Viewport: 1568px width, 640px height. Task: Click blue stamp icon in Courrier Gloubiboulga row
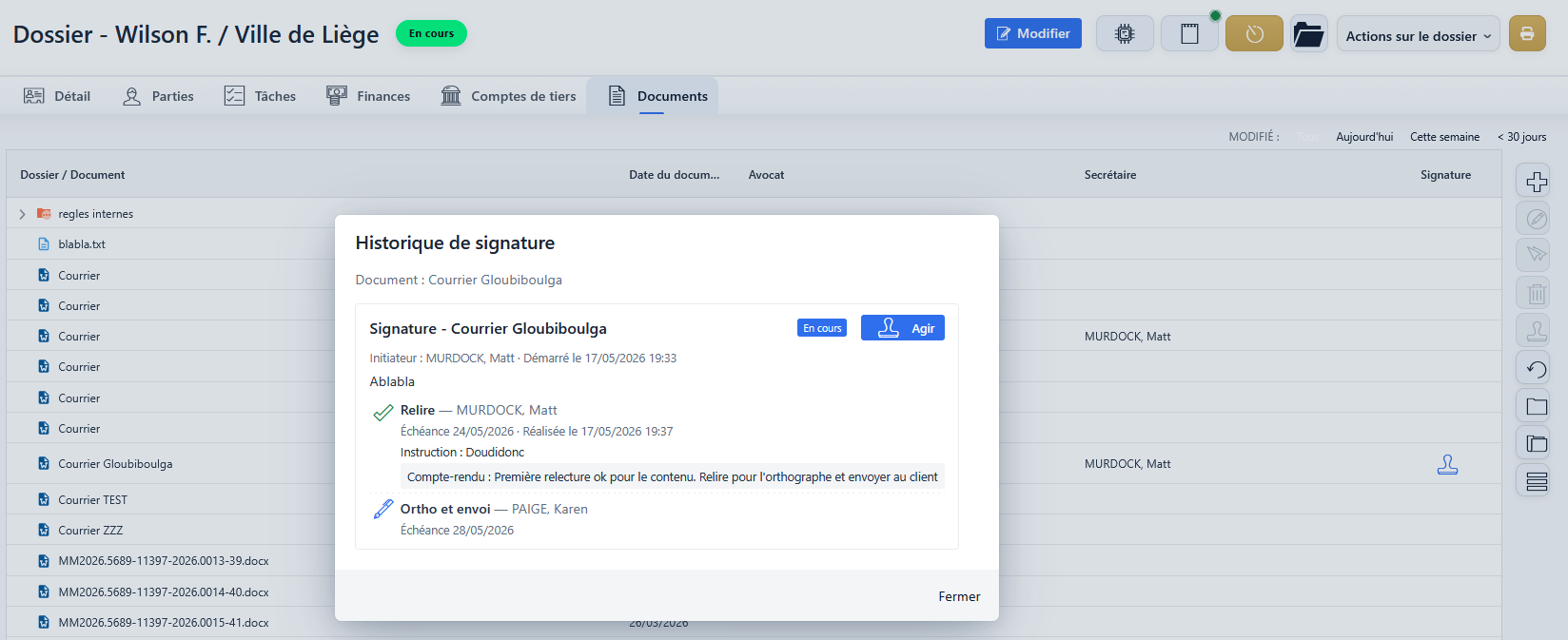pos(1447,464)
